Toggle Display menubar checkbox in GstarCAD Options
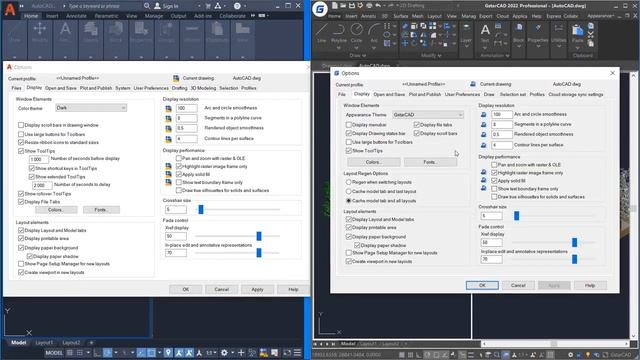Viewport: 640px width, 360px height. coord(349,124)
